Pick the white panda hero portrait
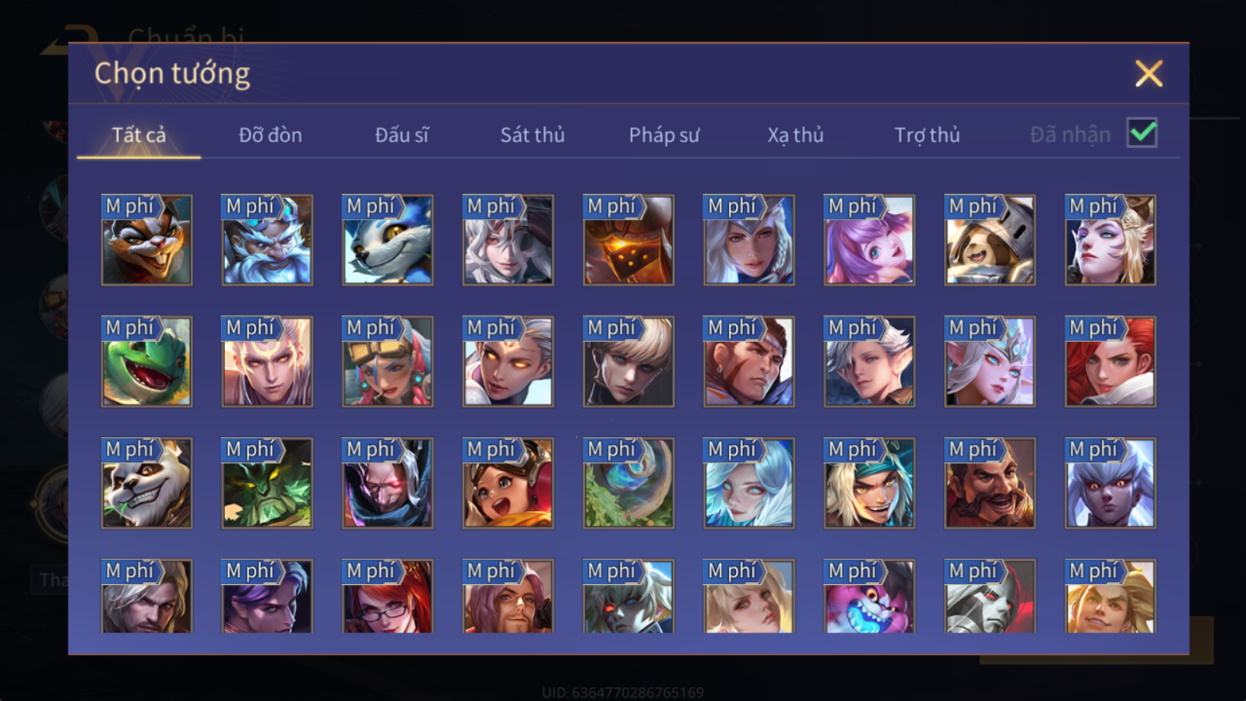Viewport: 1246px width, 701px height. click(147, 483)
